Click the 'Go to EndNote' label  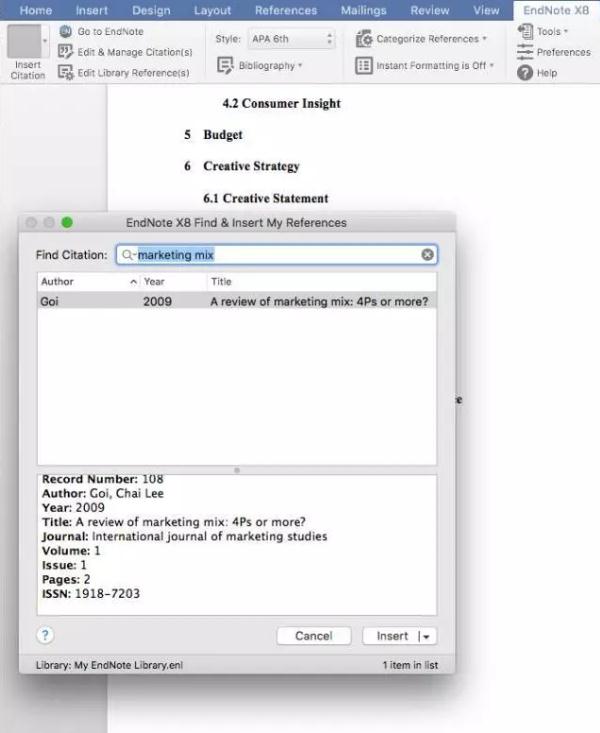pos(110,31)
